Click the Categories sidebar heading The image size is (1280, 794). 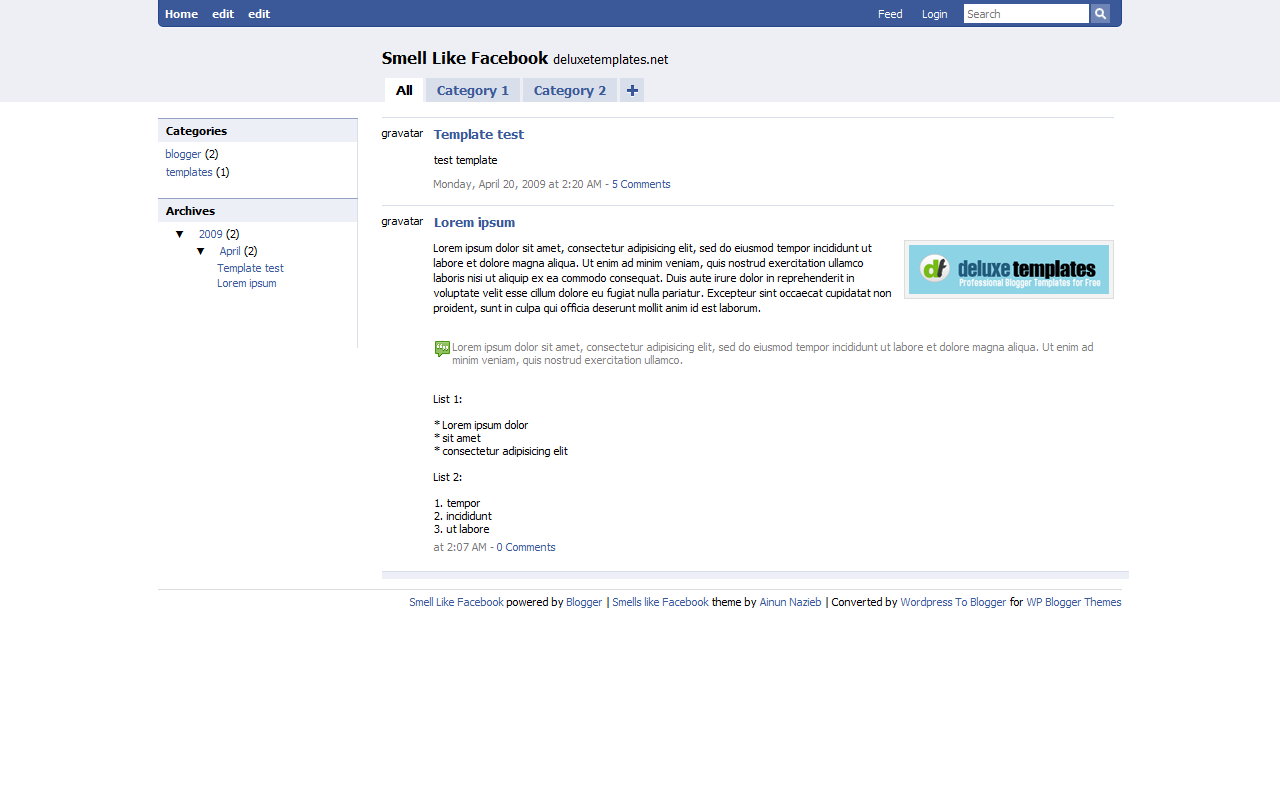coord(196,131)
